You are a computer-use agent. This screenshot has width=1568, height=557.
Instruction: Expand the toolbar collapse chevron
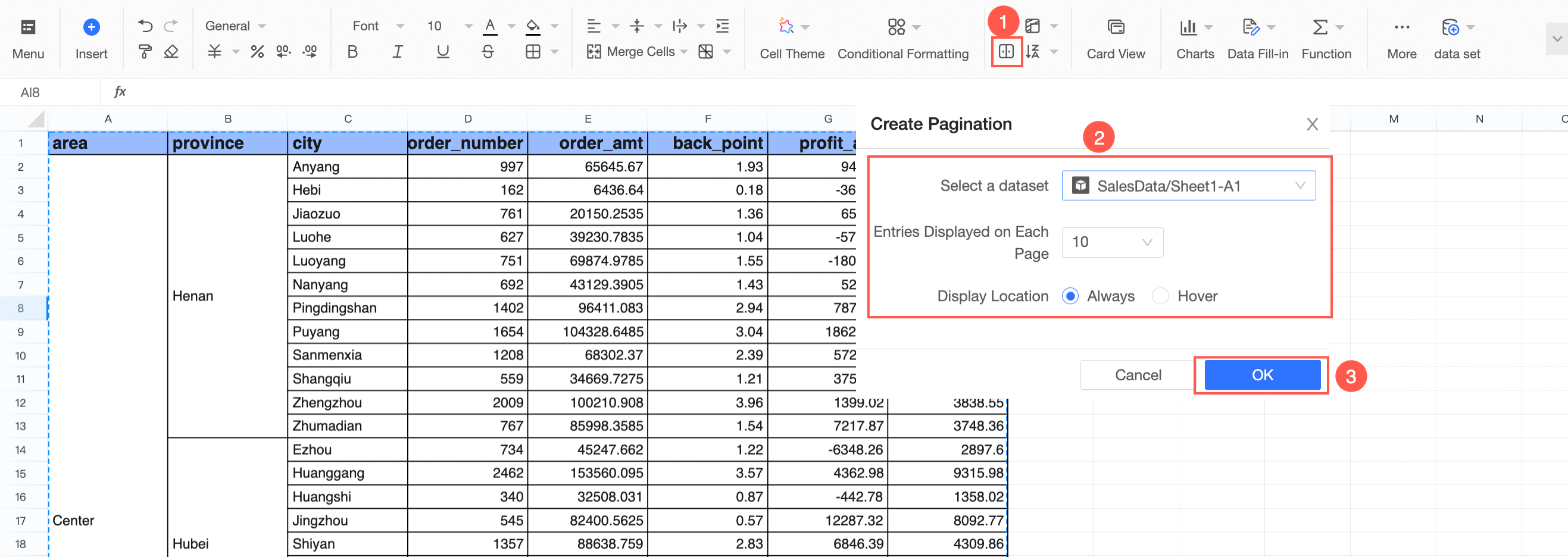(1557, 38)
